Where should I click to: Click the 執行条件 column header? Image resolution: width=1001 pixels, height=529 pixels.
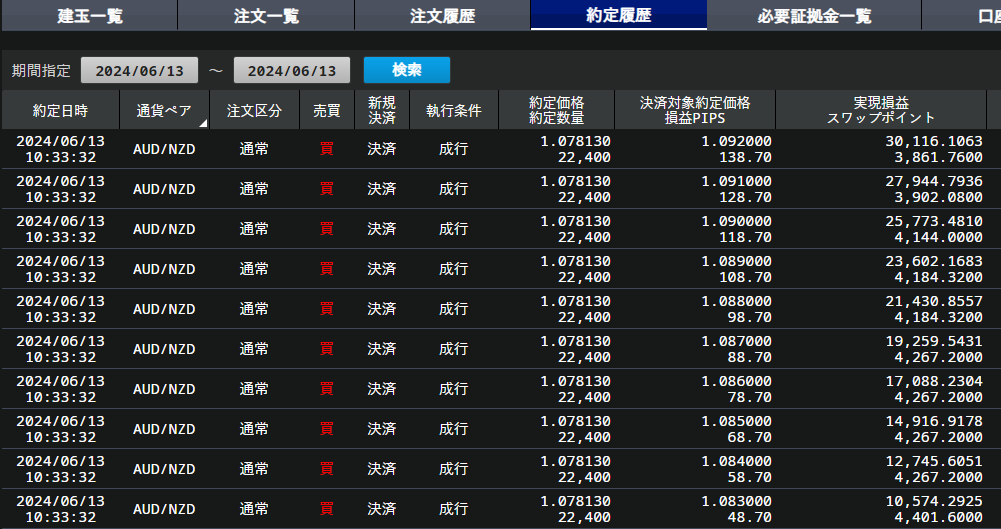point(453,110)
